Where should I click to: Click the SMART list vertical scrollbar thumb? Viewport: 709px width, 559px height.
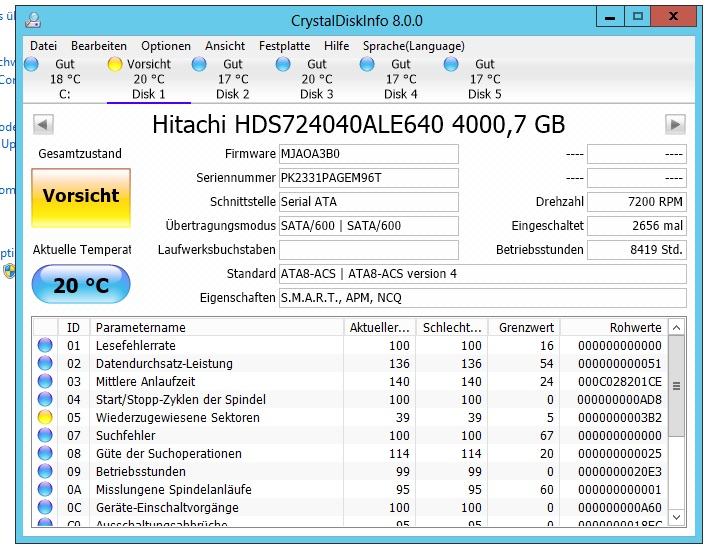point(676,386)
